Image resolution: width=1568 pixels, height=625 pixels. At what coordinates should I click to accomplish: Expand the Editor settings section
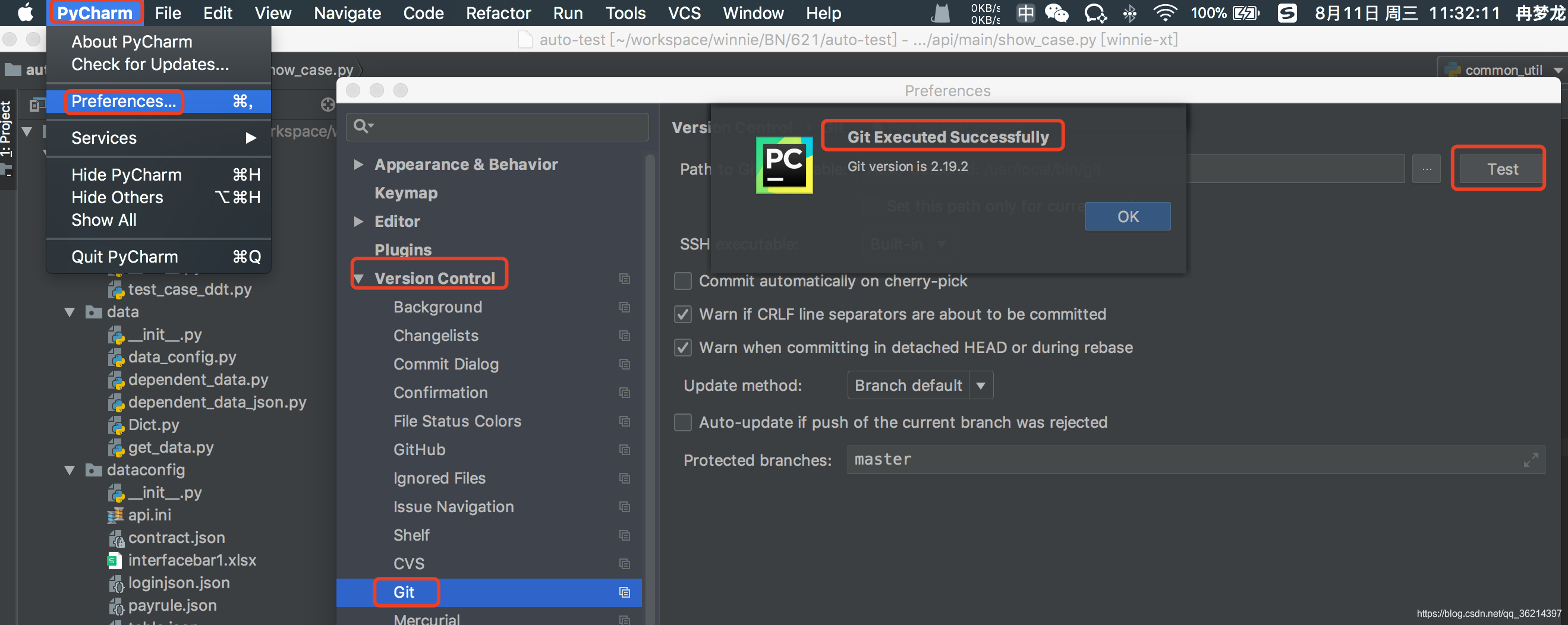(358, 222)
